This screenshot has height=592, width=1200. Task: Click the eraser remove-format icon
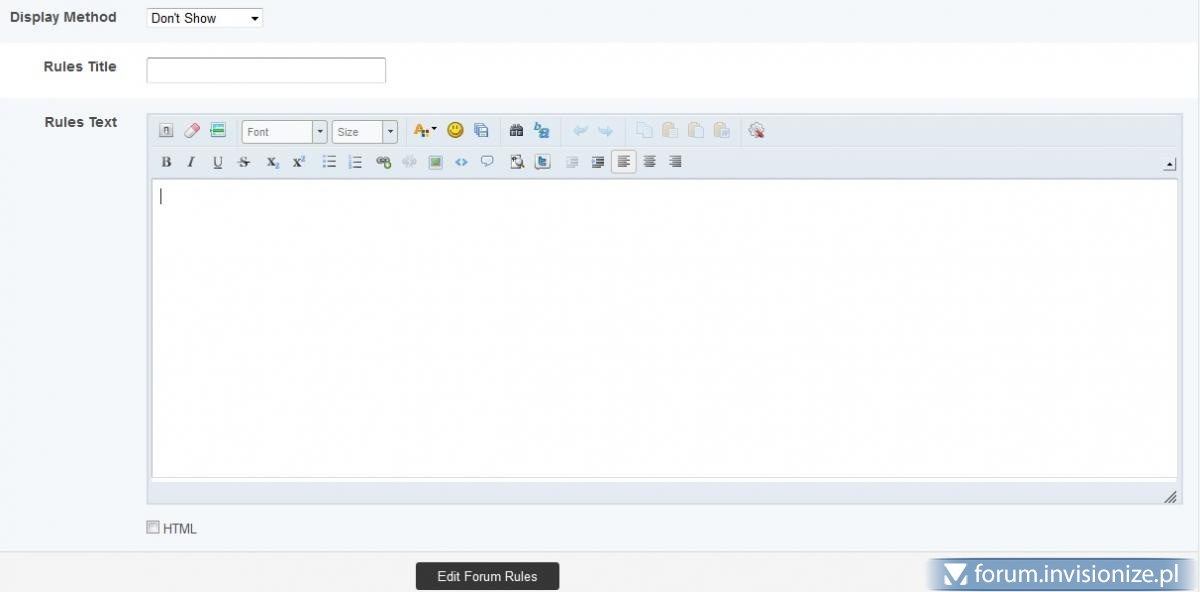click(x=192, y=130)
